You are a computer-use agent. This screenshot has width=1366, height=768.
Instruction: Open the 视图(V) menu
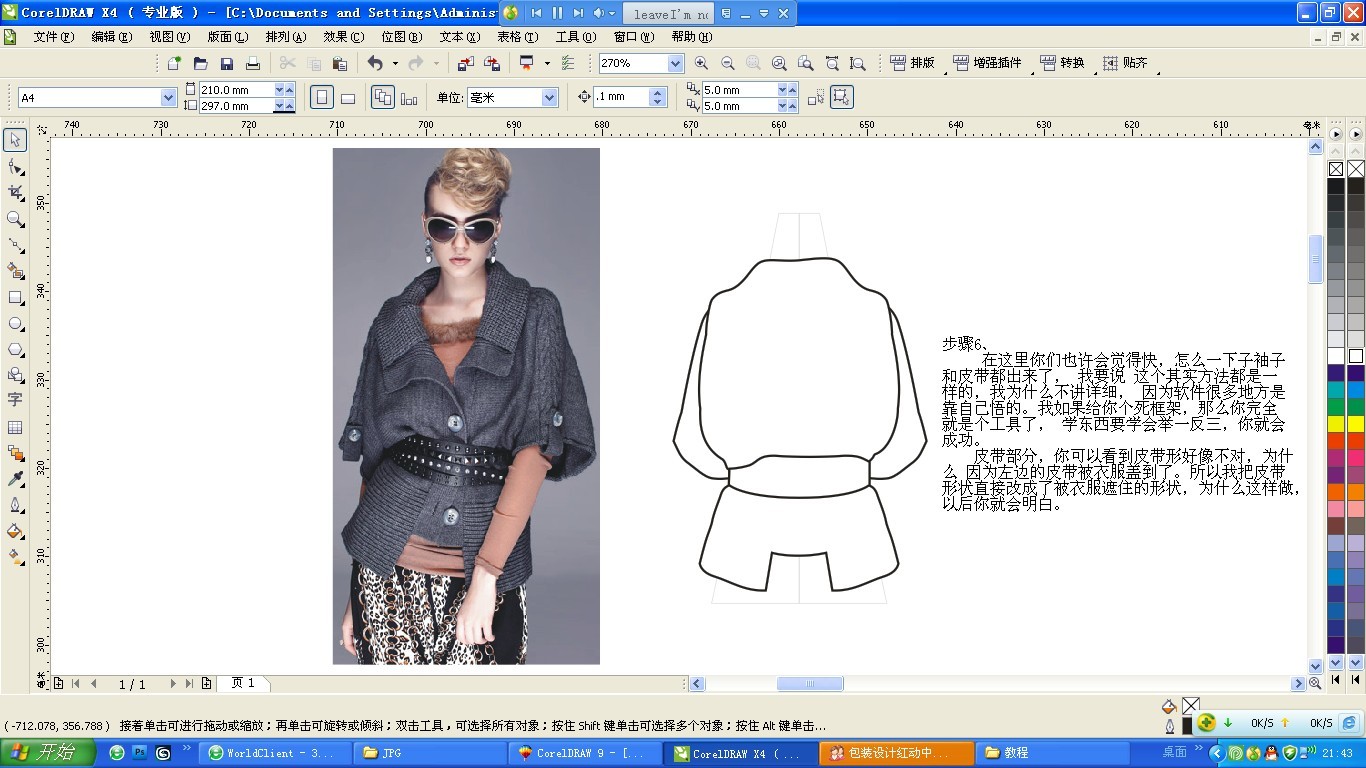click(170, 36)
